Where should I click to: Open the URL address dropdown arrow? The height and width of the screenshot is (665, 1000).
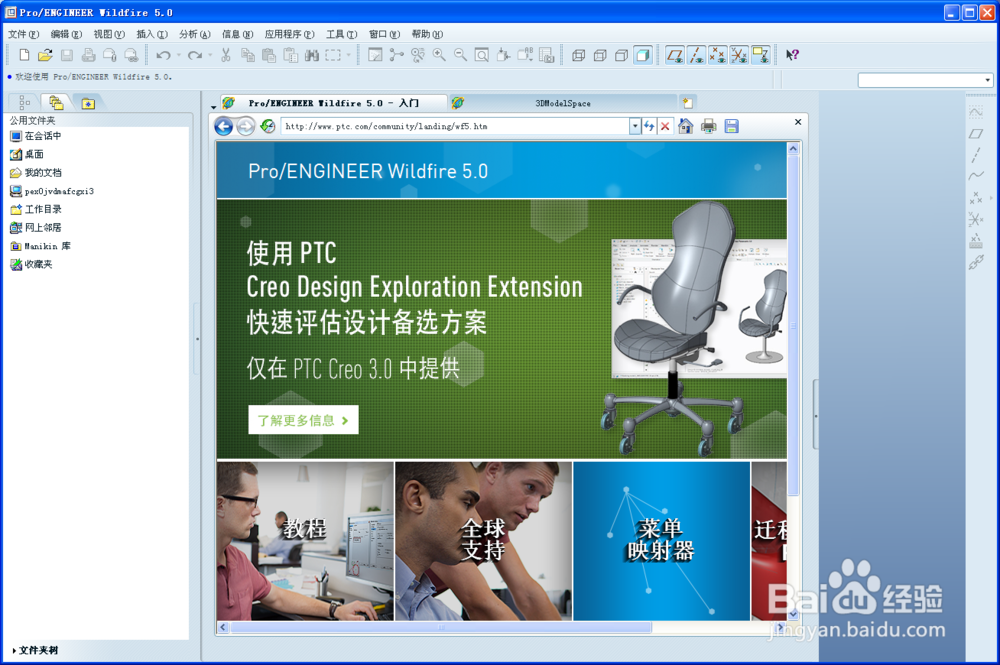tap(635, 126)
